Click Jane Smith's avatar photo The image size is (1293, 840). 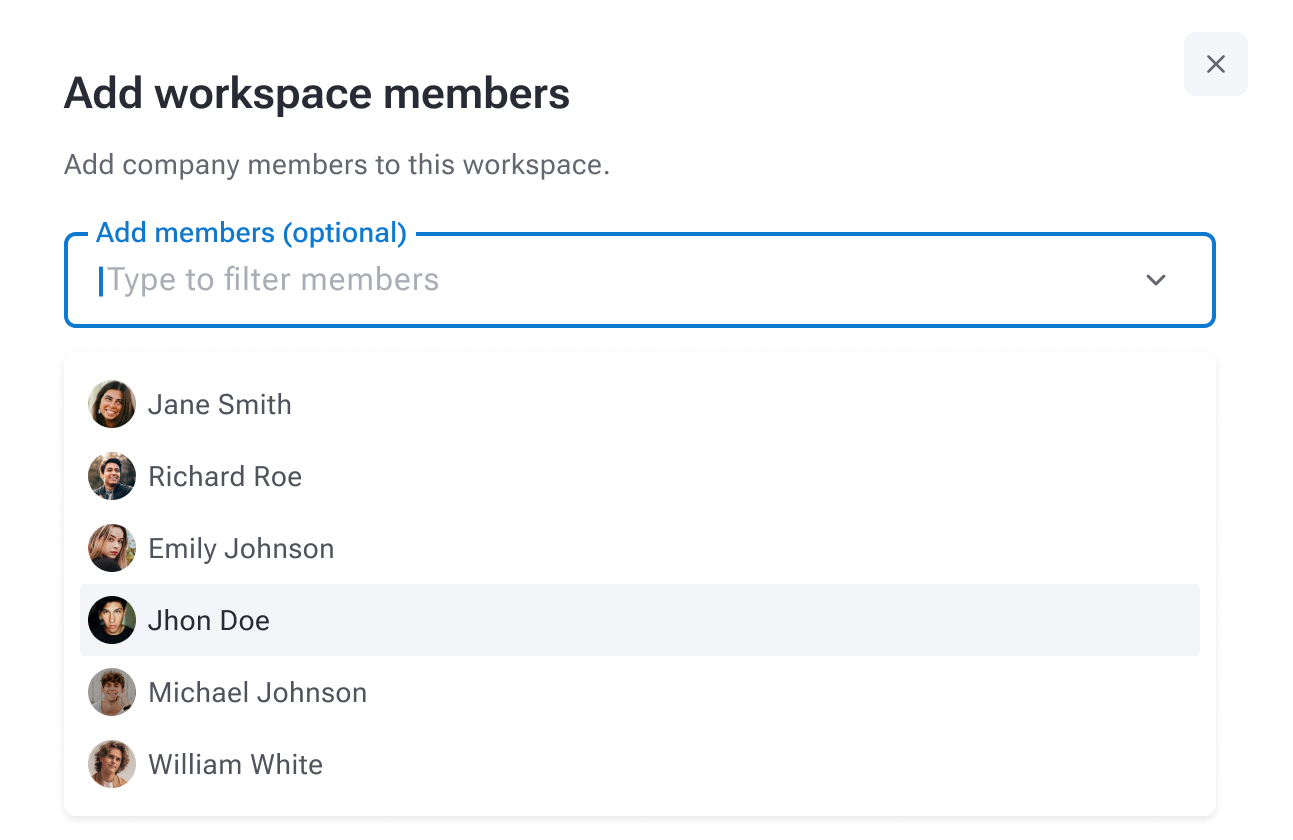(x=112, y=404)
